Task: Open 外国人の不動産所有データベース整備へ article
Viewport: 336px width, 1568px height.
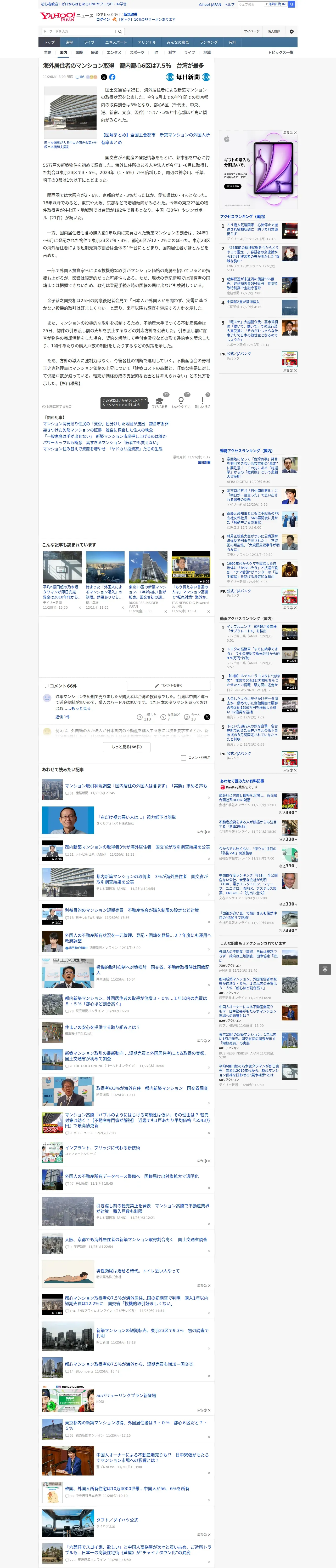Action: click(x=131, y=1176)
